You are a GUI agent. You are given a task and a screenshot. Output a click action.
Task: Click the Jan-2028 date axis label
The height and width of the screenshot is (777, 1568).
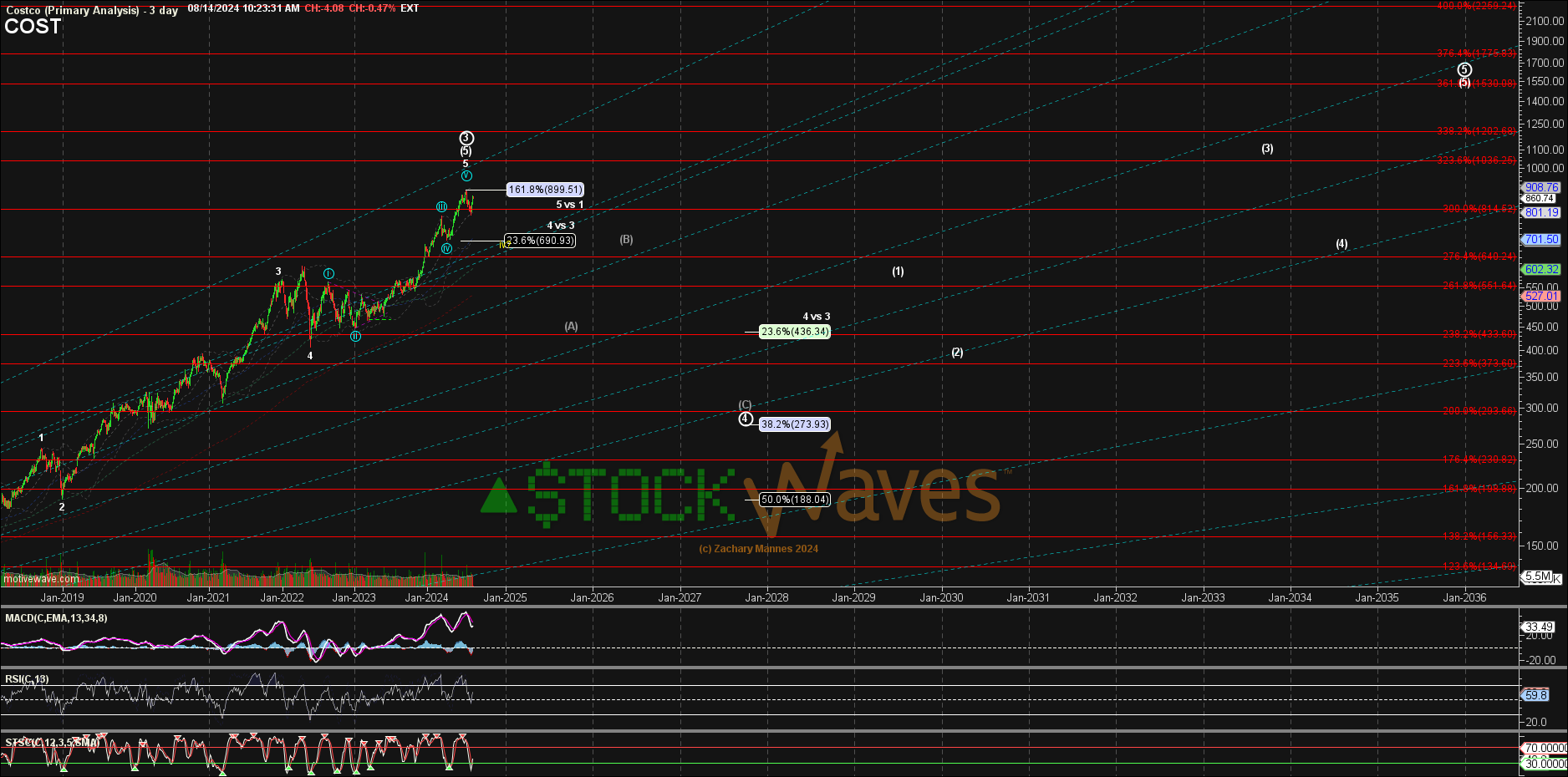point(766,597)
